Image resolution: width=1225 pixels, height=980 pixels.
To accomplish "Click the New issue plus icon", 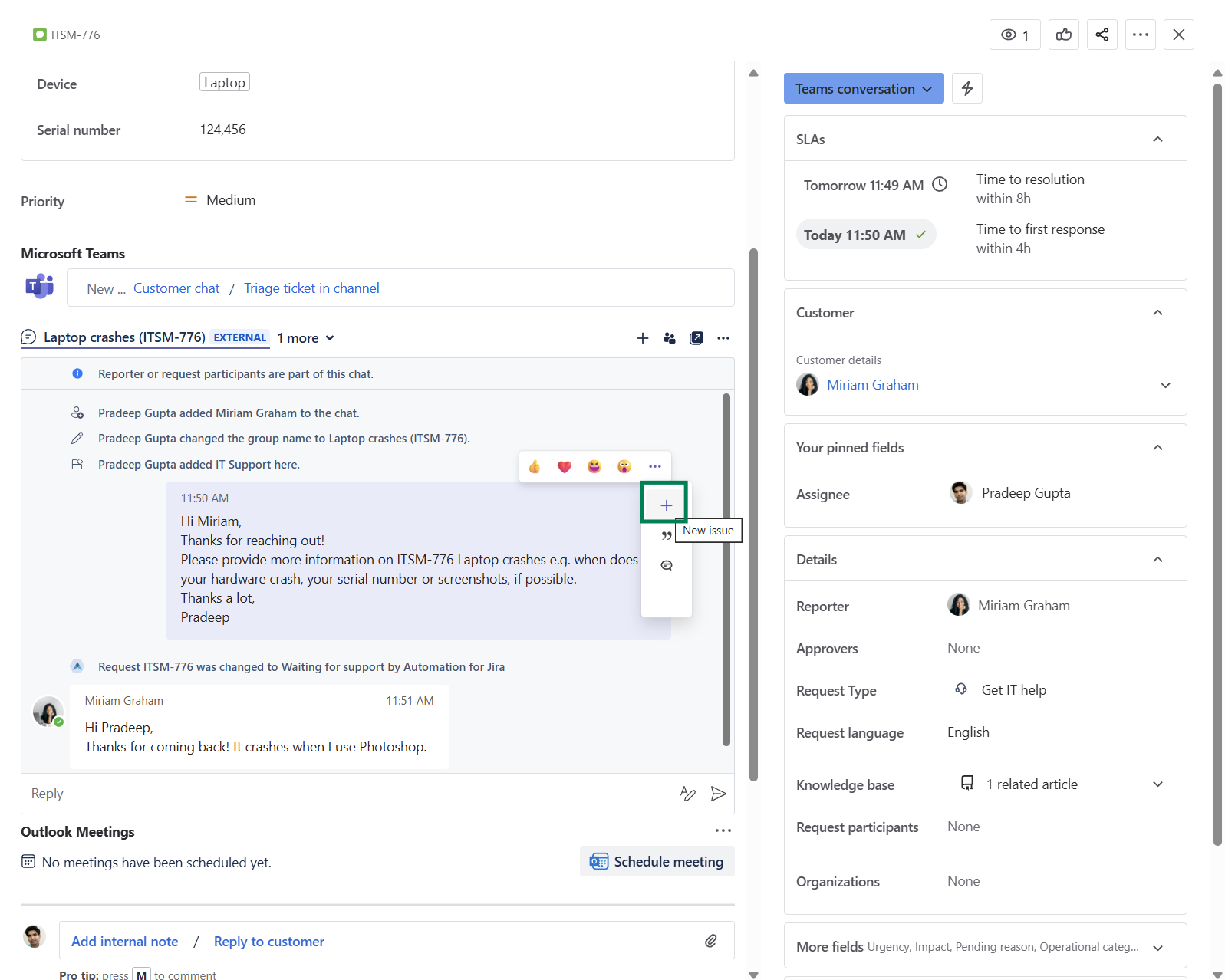I will [666, 505].
